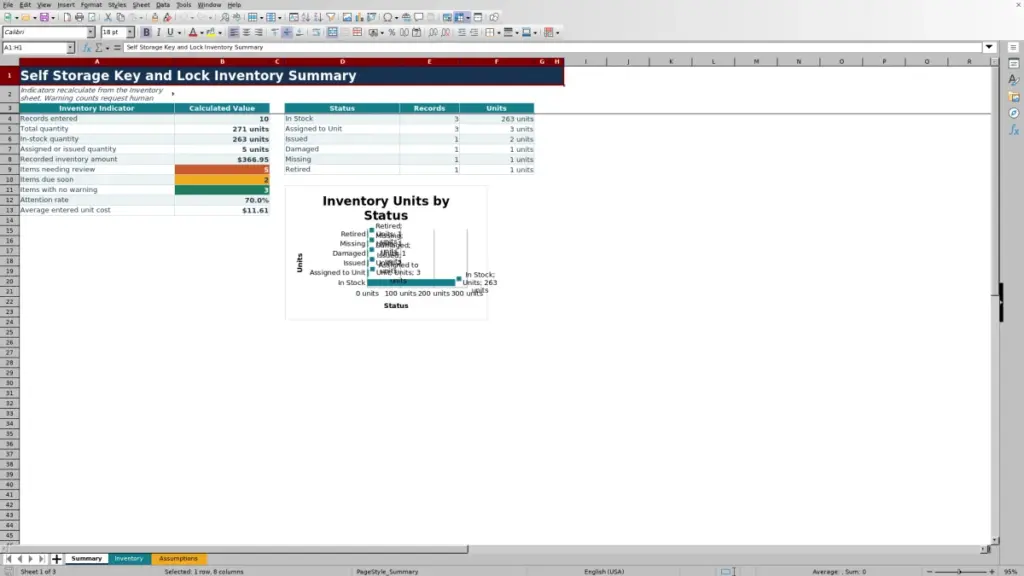Switch to the Assumptions sheet tab
Viewport: 1024px width, 576px height.
178,559
